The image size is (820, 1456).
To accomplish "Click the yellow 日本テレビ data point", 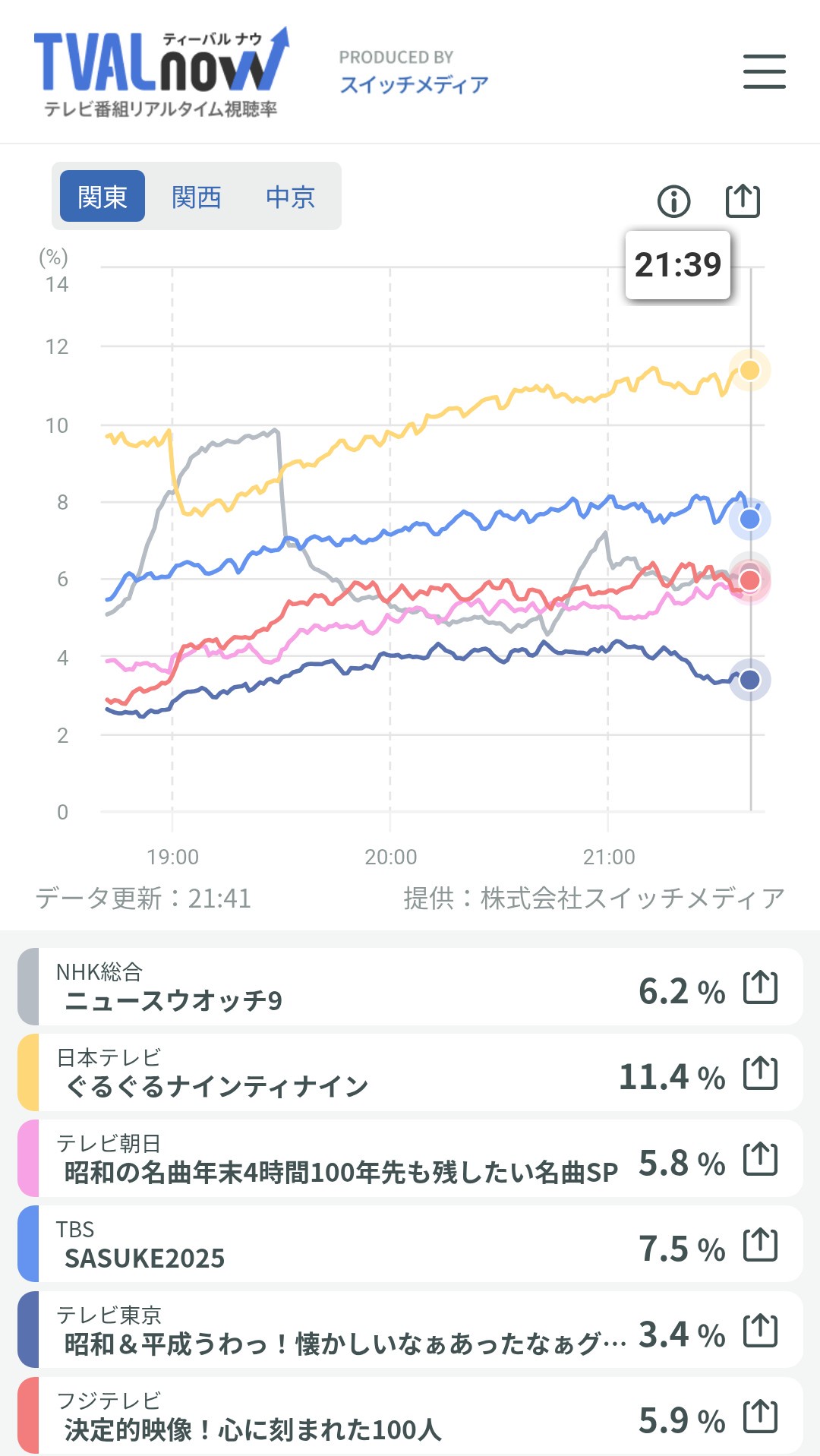I will [x=749, y=370].
